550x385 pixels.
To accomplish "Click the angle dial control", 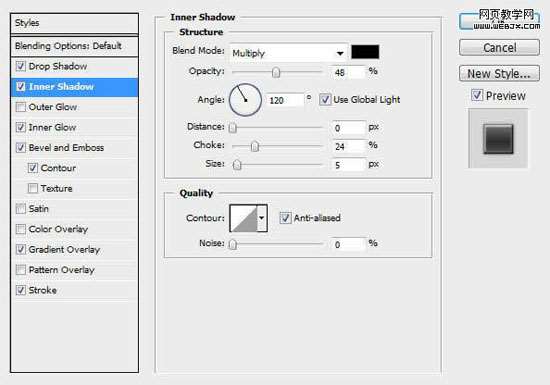I will click(245, 100).
